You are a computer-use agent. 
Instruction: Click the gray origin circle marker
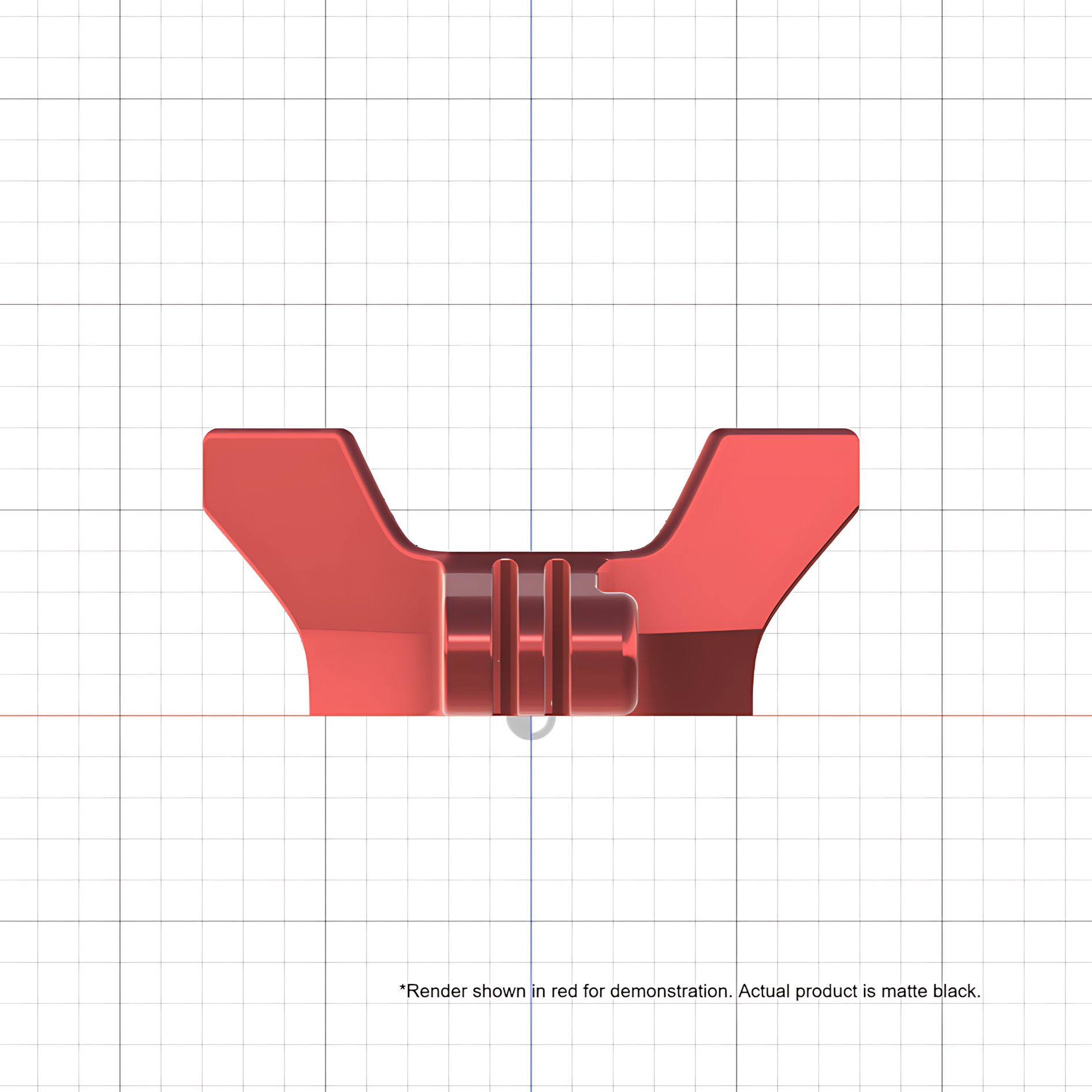click(530, 727)
